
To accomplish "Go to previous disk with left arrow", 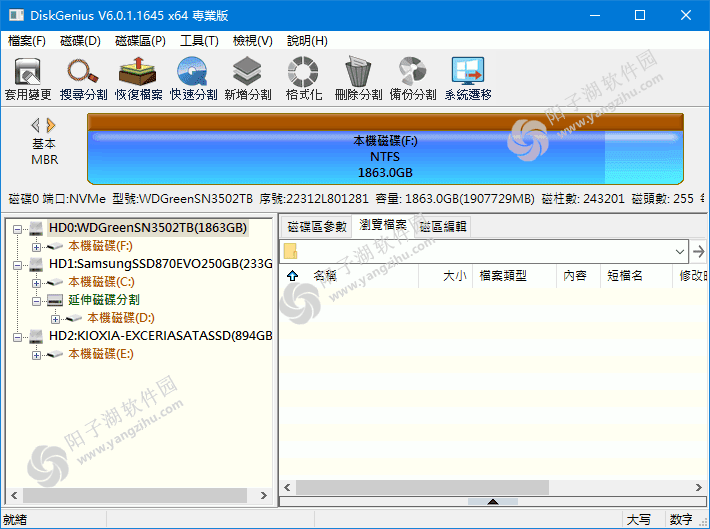I will 36,125.
